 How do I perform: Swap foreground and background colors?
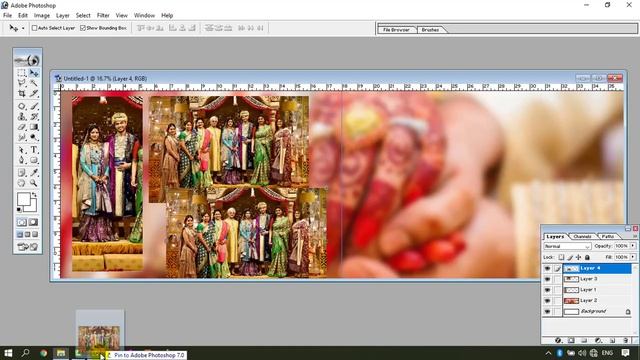coord(35,195)
